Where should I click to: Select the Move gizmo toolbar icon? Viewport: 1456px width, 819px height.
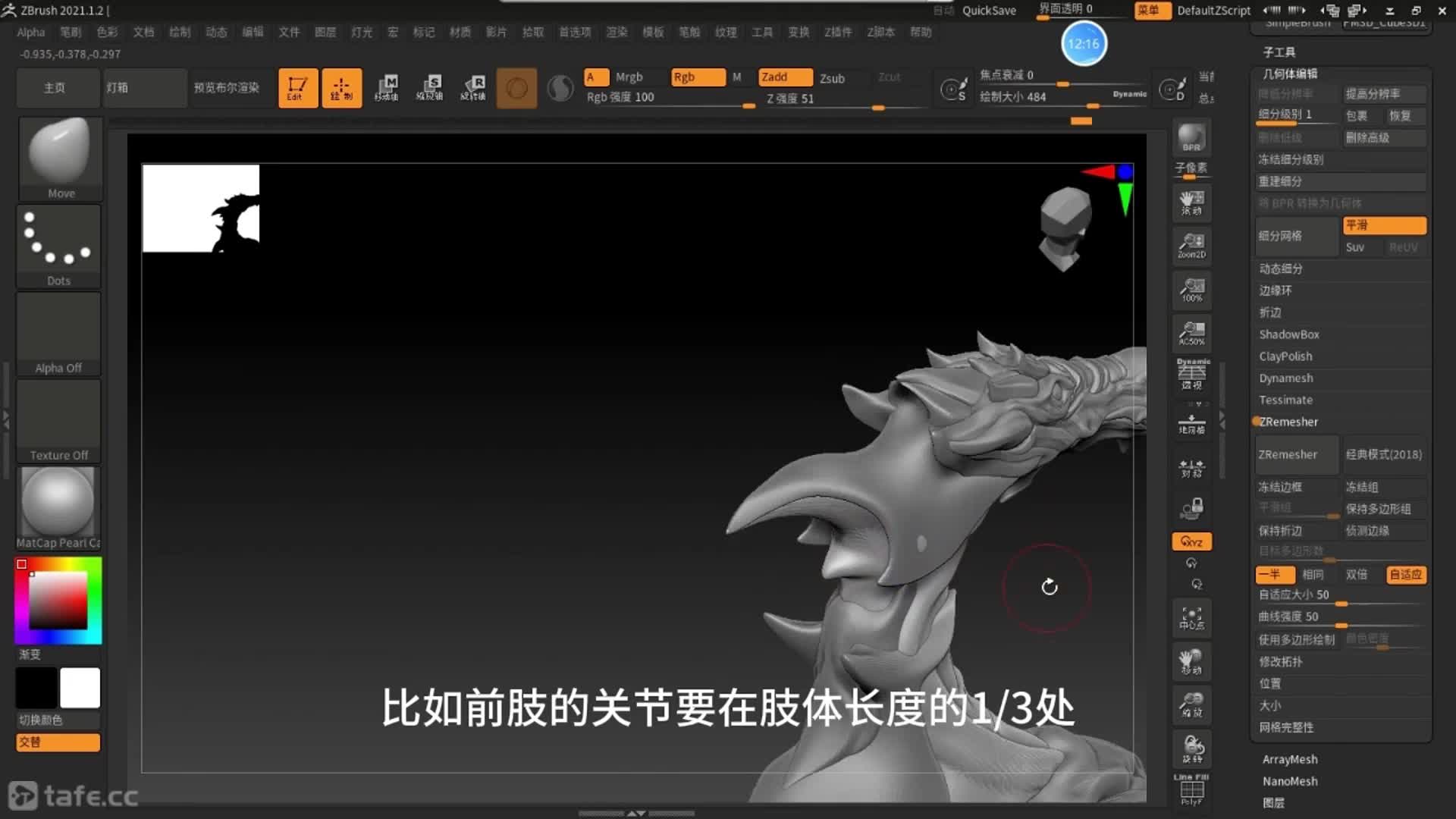tap(387, 88)
